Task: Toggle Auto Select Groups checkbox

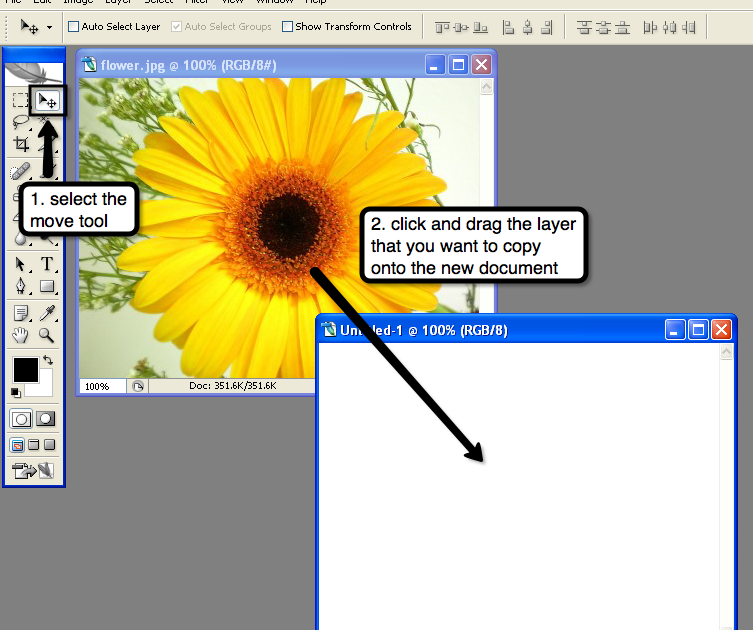Action: (176, 26)
